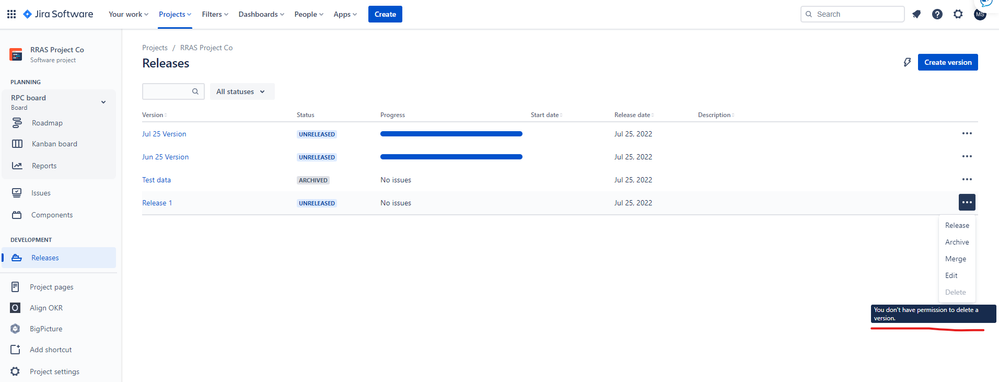The width and height of the screenshot is (999, 382).
Task: Open the Release 1 version link
Action: [157, 202]
